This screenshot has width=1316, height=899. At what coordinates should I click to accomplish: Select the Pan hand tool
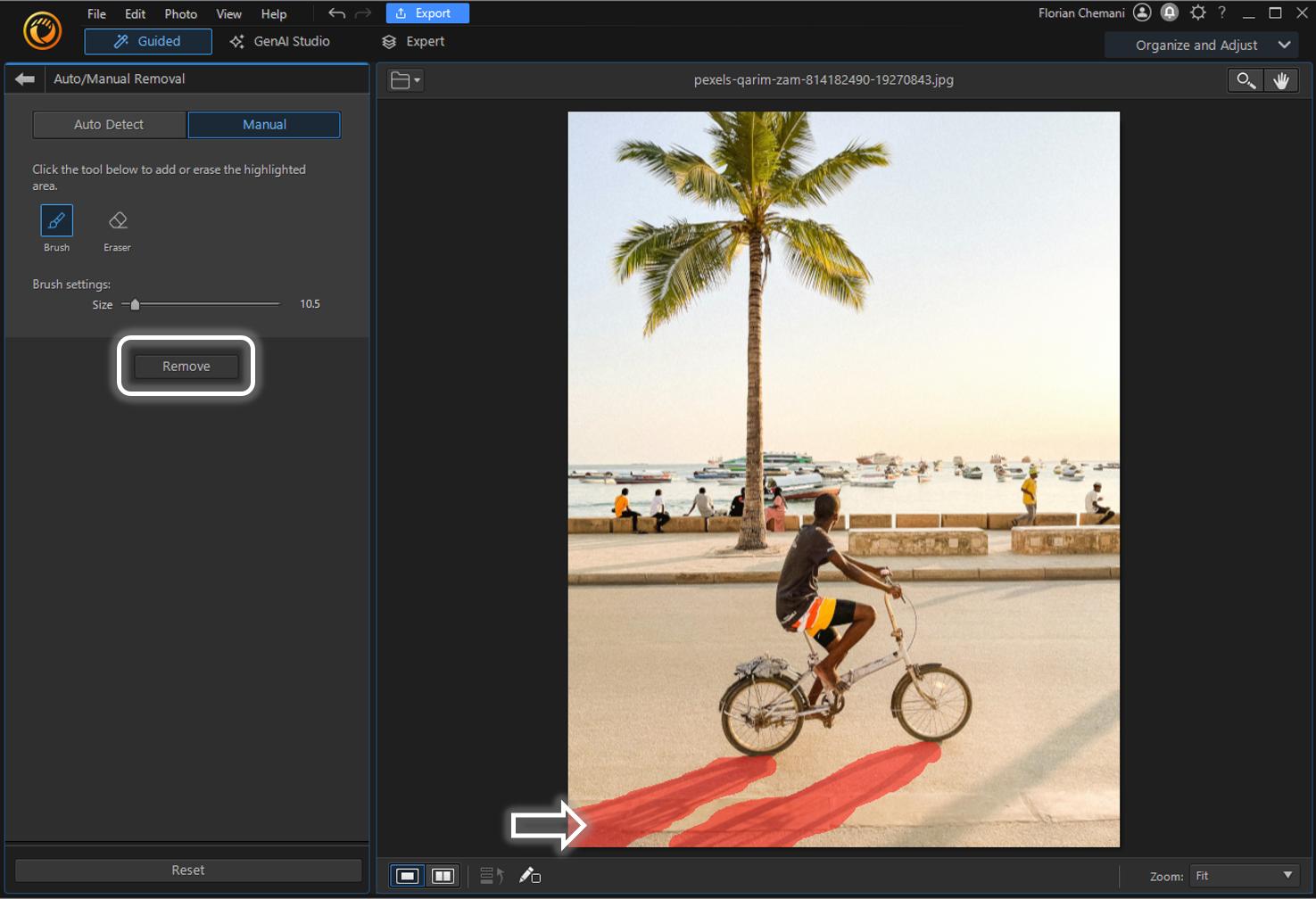[1282, 79]
